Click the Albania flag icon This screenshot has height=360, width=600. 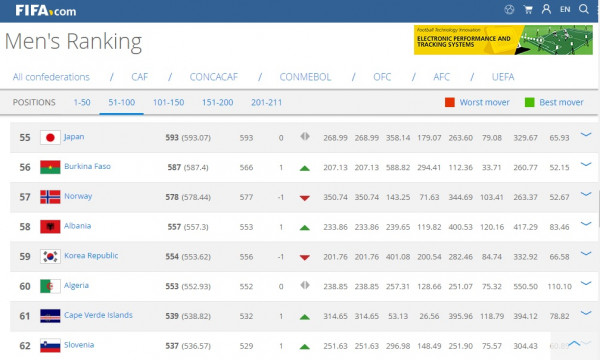50,227
